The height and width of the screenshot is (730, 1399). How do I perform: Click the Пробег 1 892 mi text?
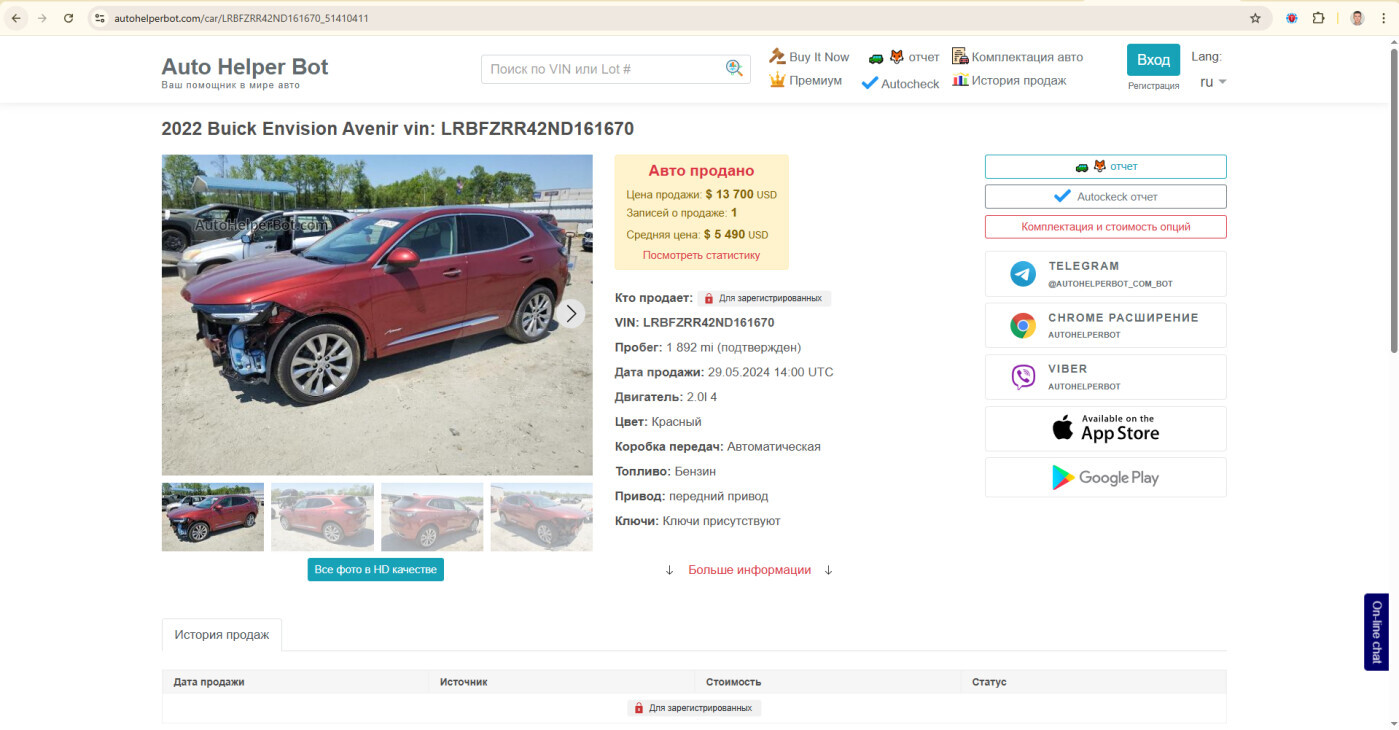coord(708,348)
